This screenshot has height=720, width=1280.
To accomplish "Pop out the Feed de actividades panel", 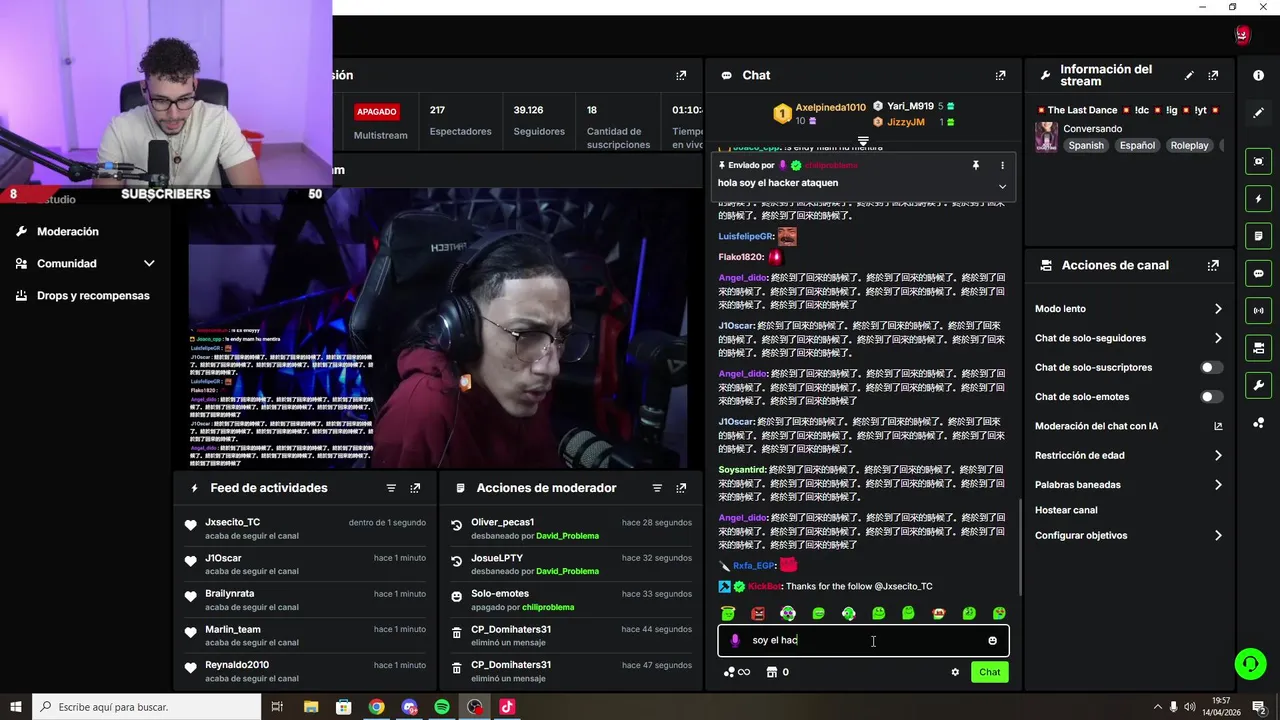I will click(x=415, y=488).
